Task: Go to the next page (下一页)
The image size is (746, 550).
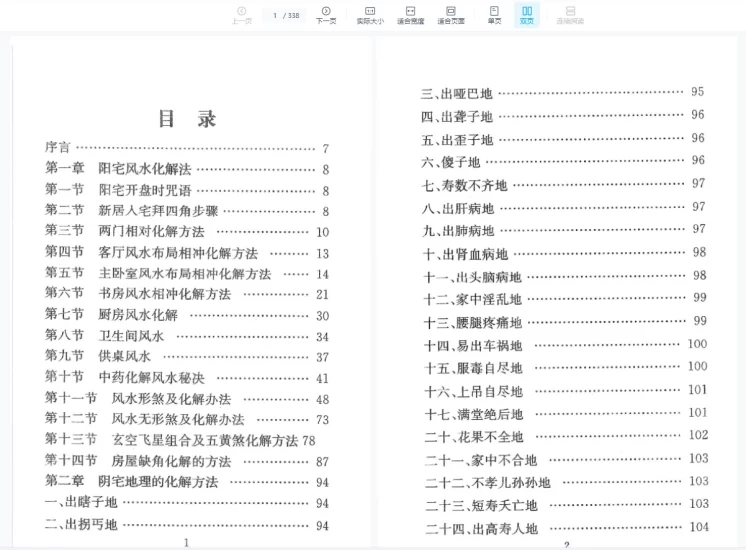Action: pyautogui.click(x=326, y=14)
